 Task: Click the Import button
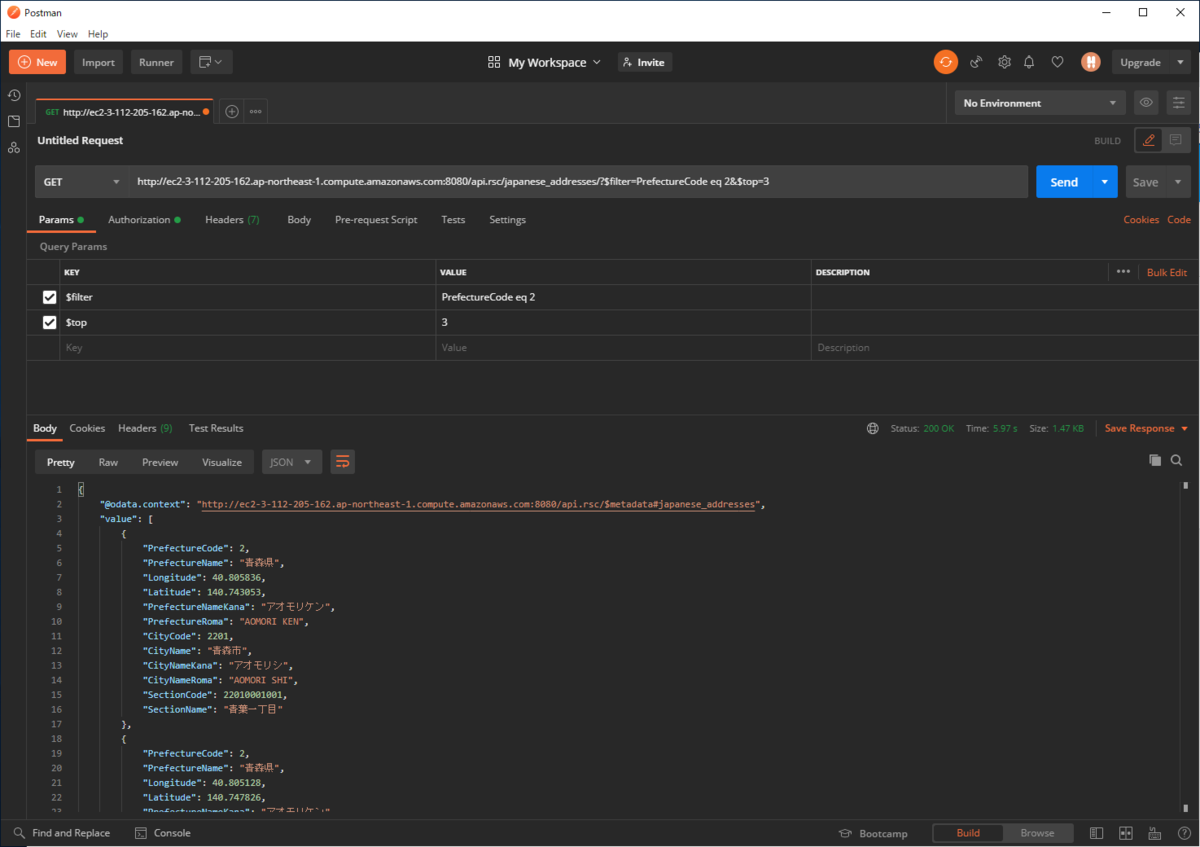pyautogui.click(x=98, y=62)
